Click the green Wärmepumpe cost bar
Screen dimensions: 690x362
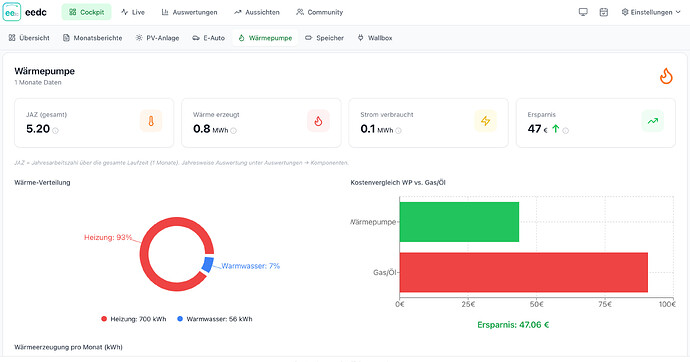click(459, 222)
